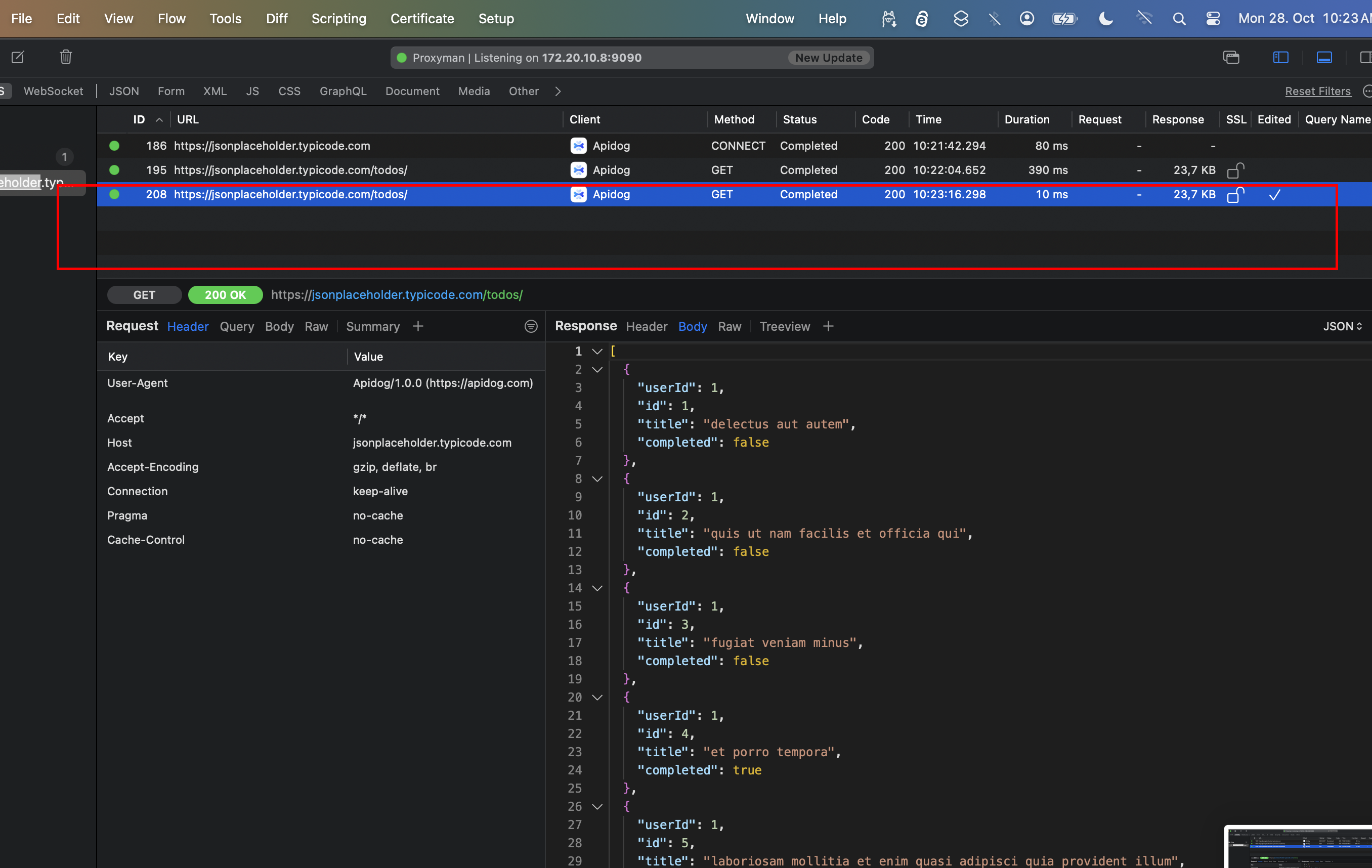This screenshot has height=868, width=1372.
Task: Click the compose new request icon
Action: tap(18, 57)
